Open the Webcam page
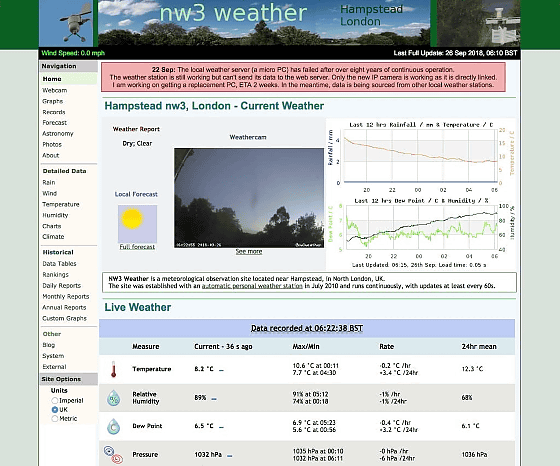The height and width of the screenshot is (466, 560). [55, 90]
